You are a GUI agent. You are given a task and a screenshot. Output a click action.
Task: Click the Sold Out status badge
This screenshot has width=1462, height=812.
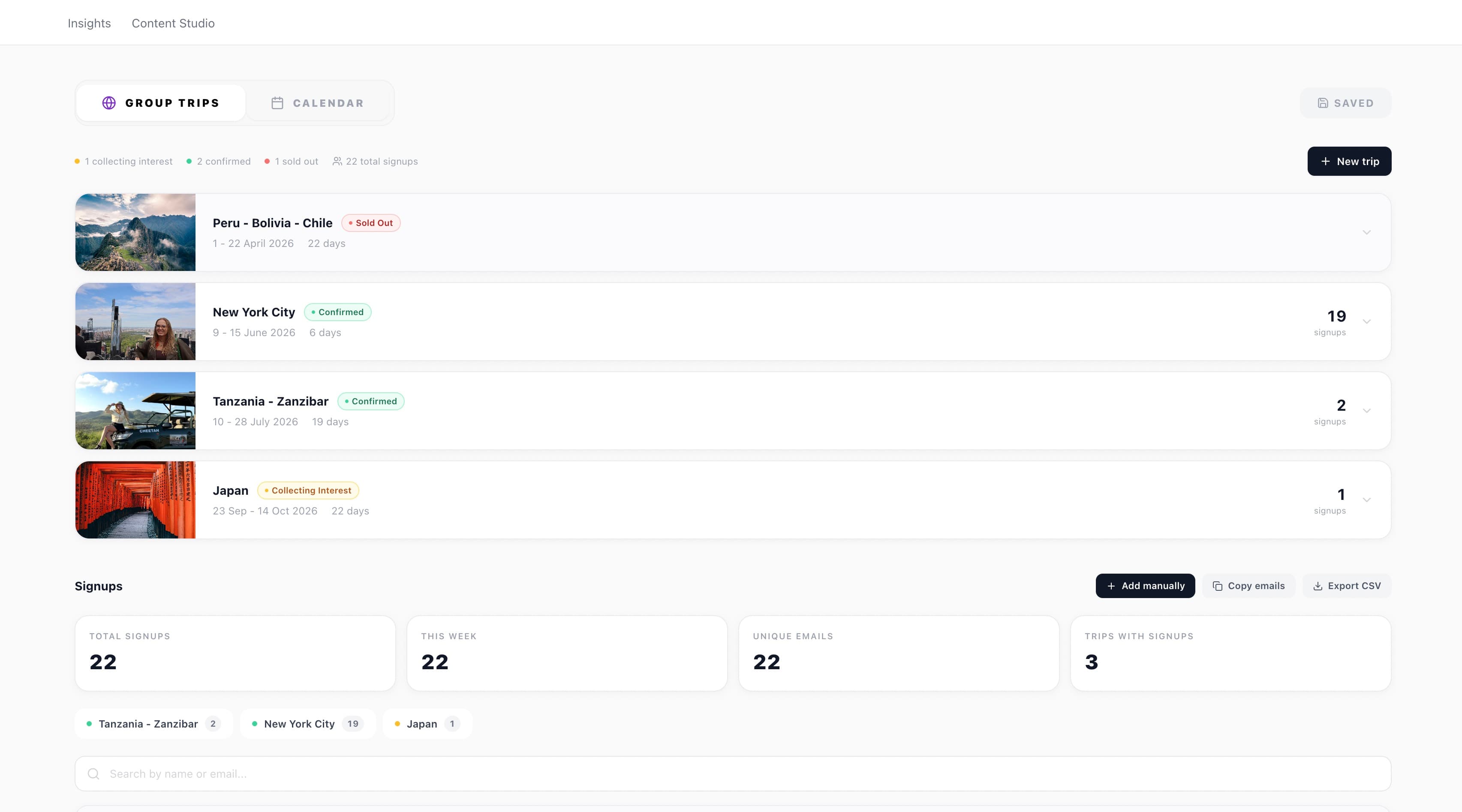click(370, 223)
